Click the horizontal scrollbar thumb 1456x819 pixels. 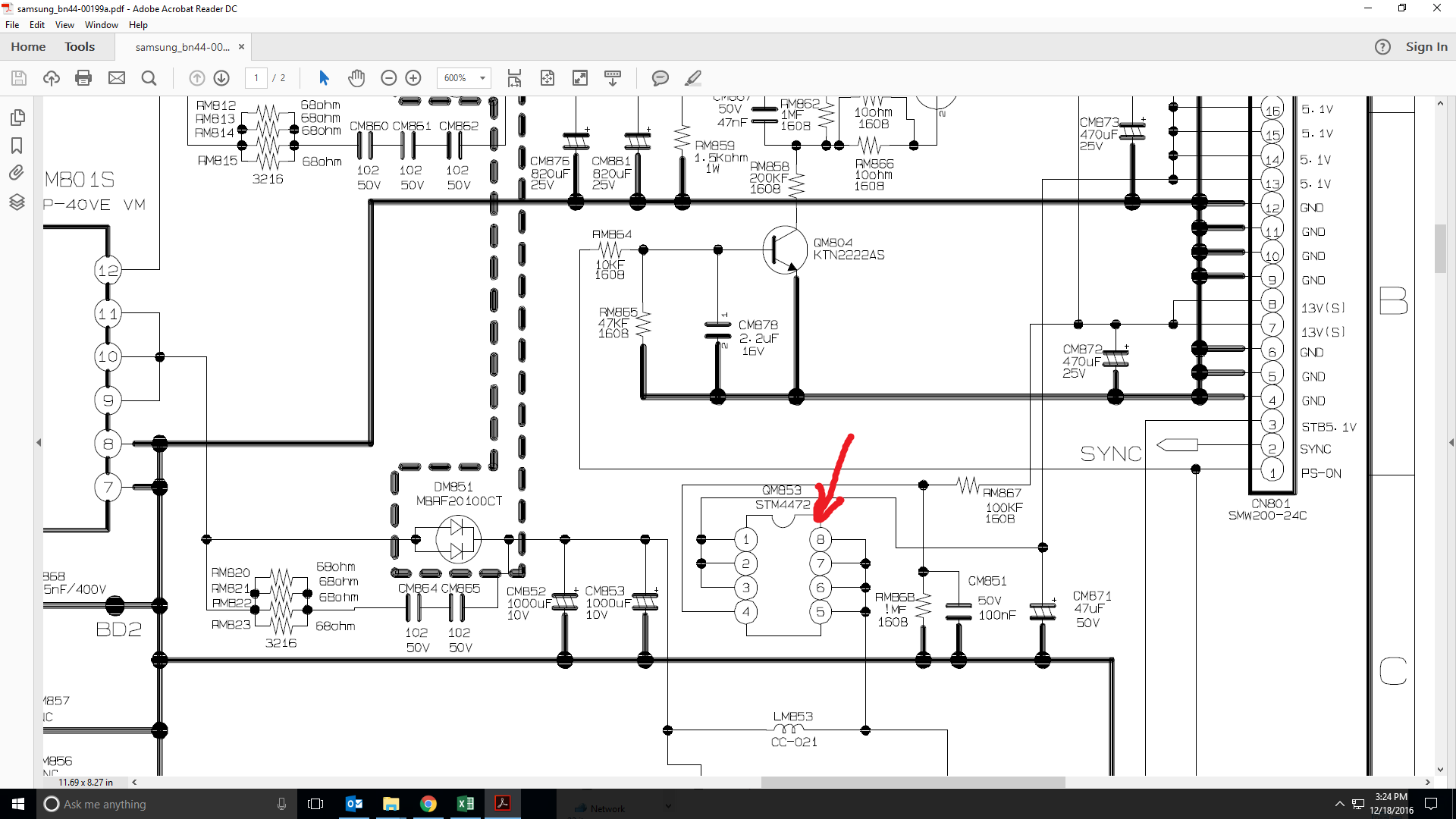click(912, 782)
